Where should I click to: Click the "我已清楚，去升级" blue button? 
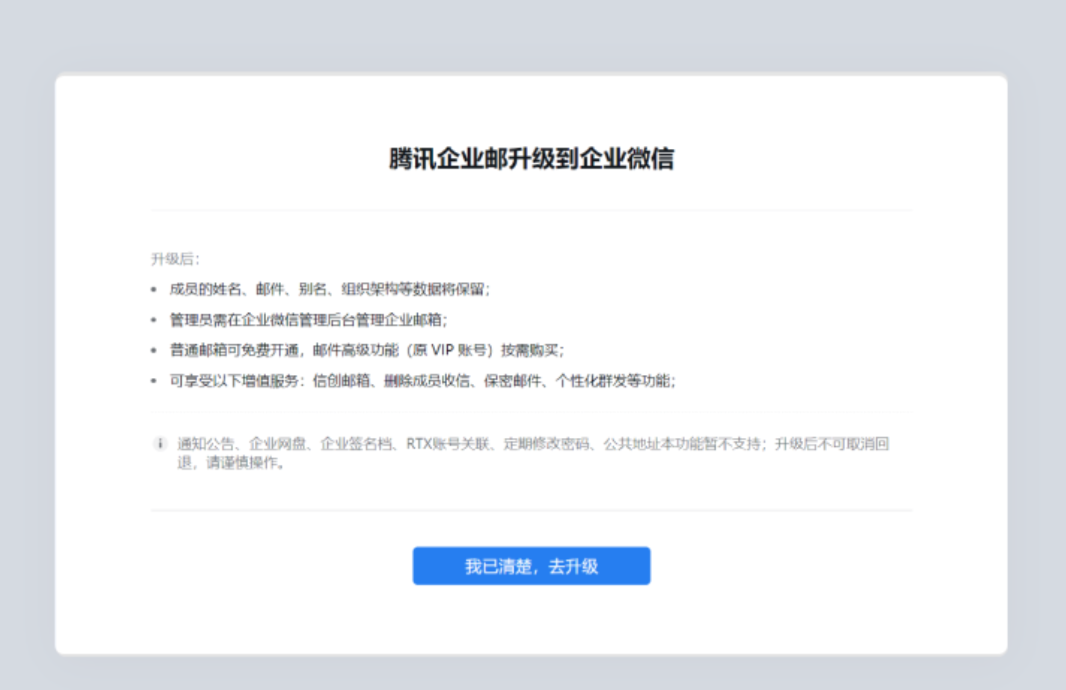tap(531, 565)
